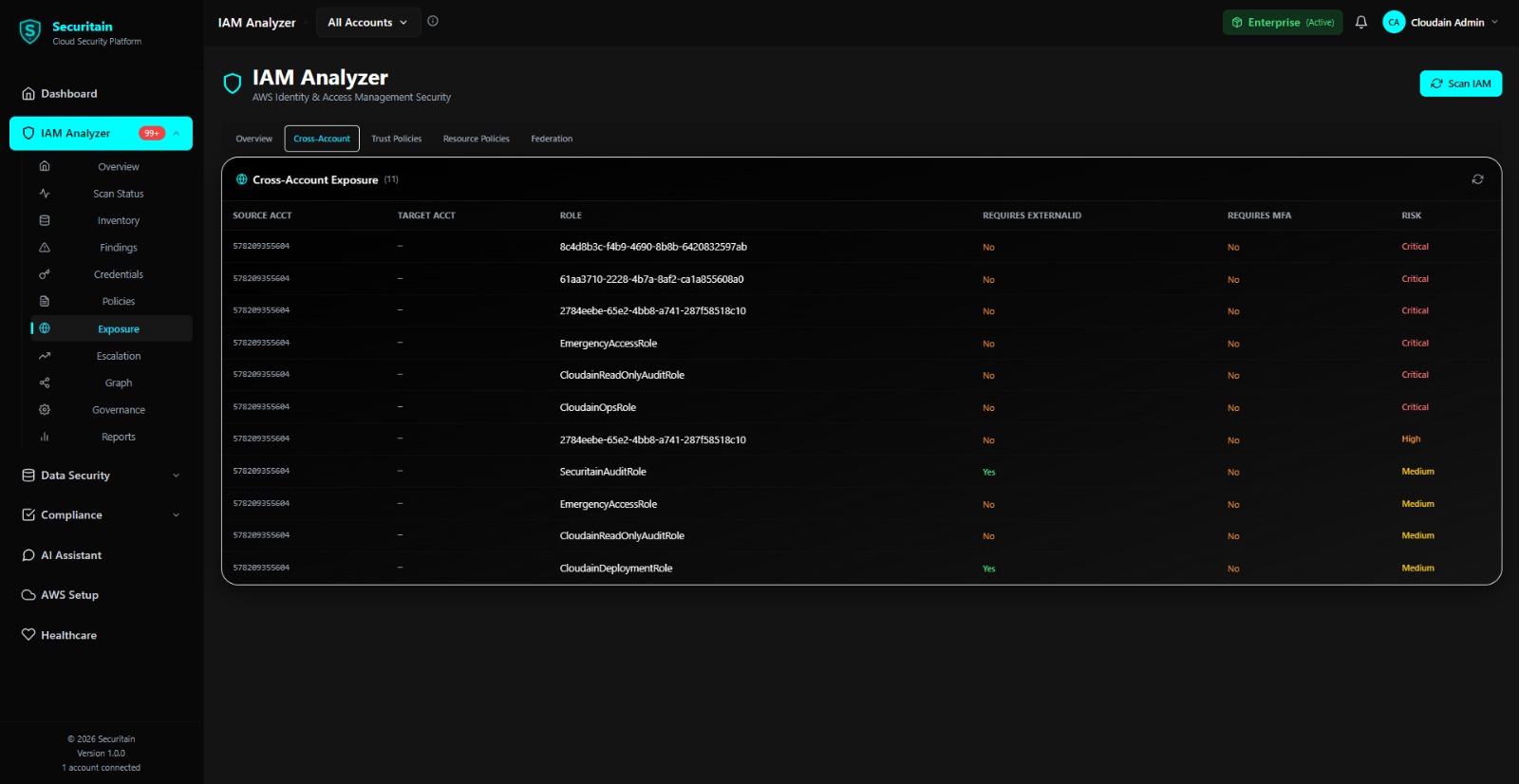Click the Healthcare heart icon
The height and width of the screenshot is (784, 1519).
pos(28,635)
